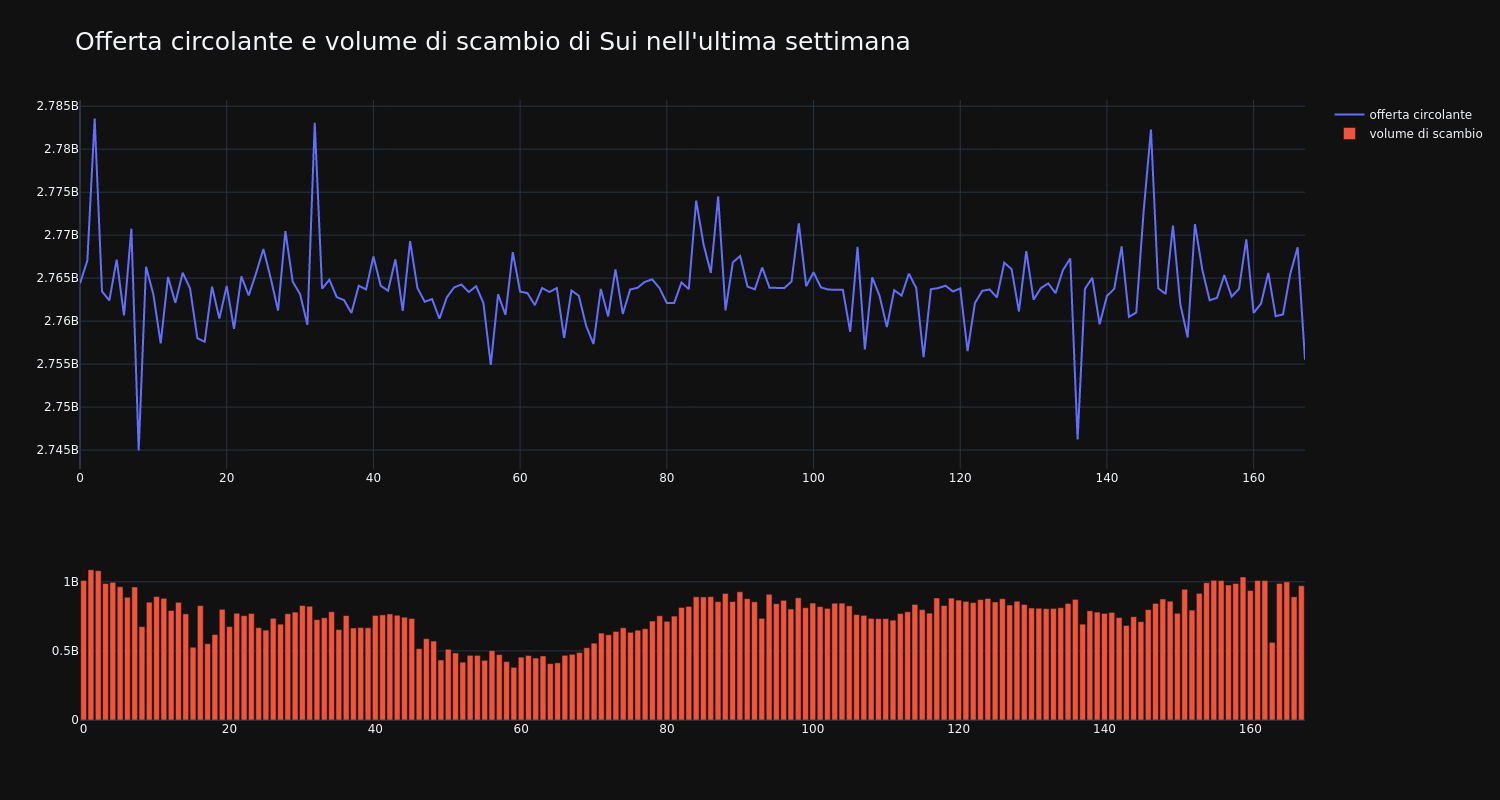Screen dimensions: 1500x800
Task: Click x-axis tick 20 on line chart
Action: [226, 478]
